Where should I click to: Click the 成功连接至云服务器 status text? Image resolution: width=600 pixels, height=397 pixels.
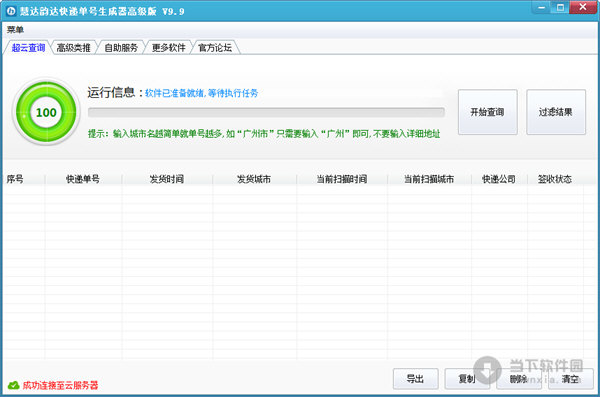pyautogui.click(x=60, y=385)
